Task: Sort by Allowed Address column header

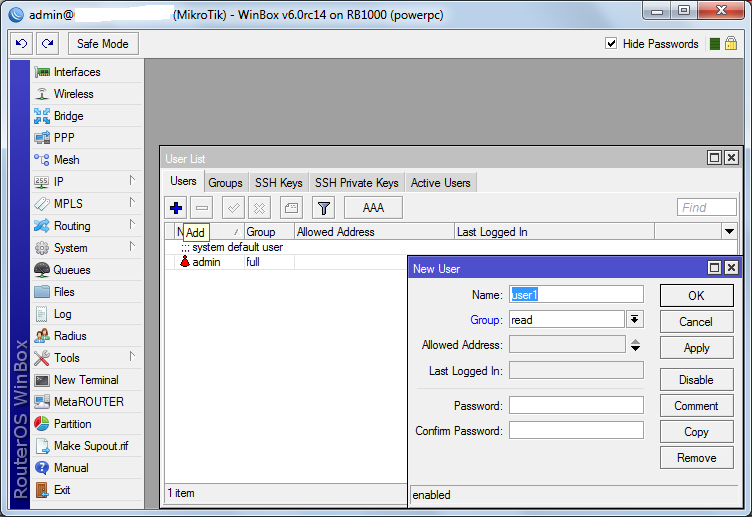Action: (374, 232)
